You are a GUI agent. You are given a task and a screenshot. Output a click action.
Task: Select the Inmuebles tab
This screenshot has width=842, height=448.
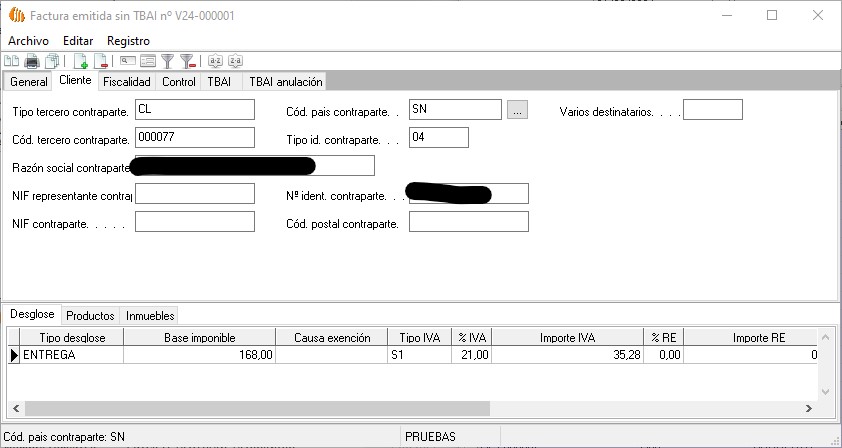point(150,316)
